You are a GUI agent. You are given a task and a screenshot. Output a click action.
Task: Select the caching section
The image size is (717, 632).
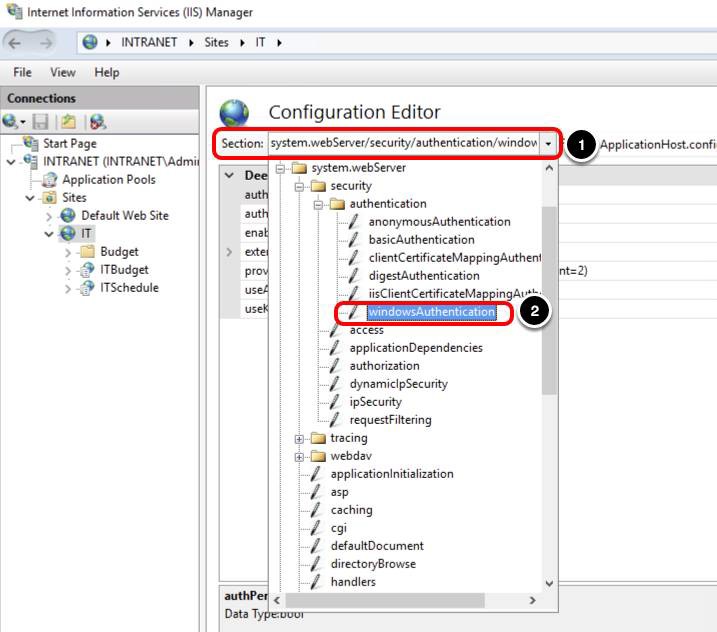pos(351,510)
